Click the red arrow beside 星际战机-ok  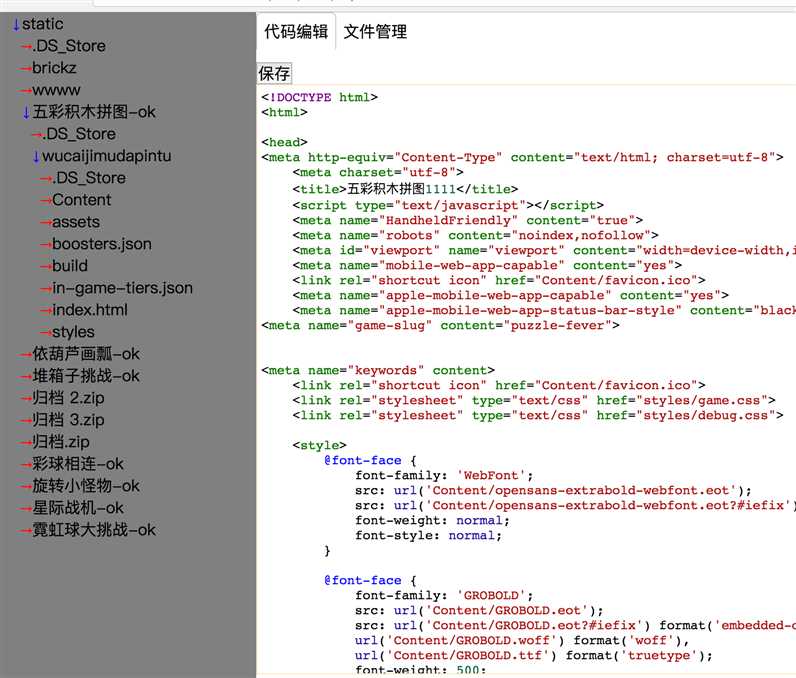click(25, 508)
